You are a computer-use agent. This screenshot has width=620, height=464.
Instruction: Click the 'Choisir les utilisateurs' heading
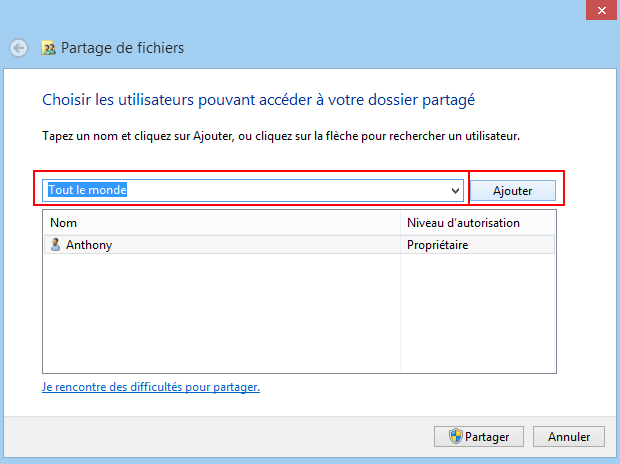(258, 100)
